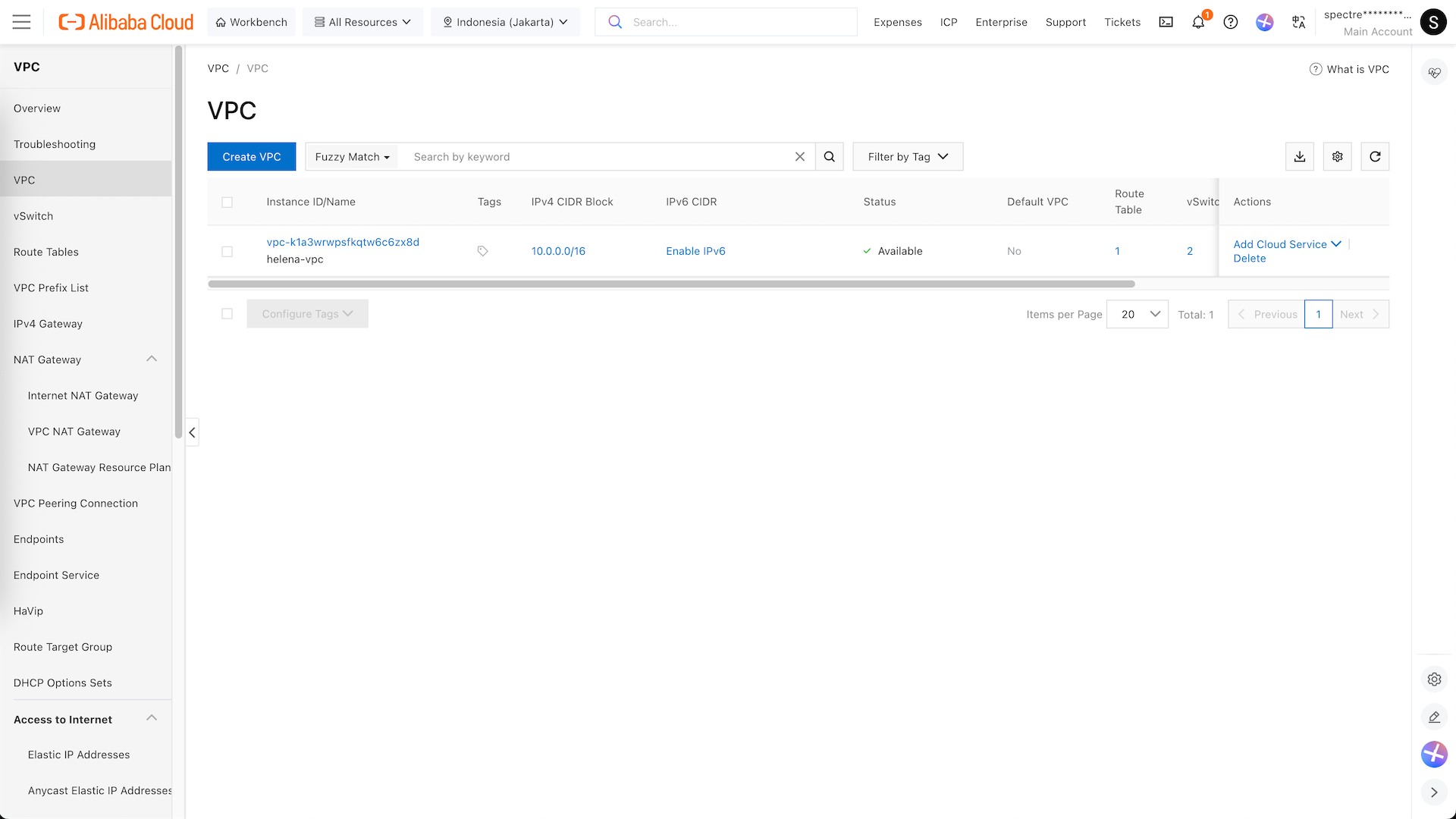Download the VPC list via export icon
1456x819 pixels.
[x=1299, y=156]
